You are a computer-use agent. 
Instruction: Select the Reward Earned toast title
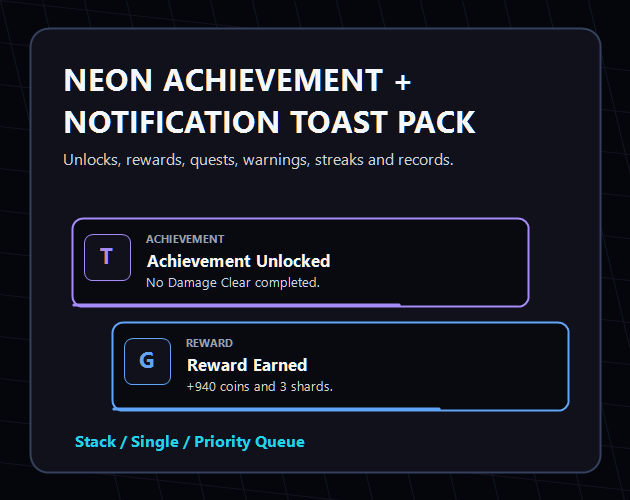pos(247,365)
